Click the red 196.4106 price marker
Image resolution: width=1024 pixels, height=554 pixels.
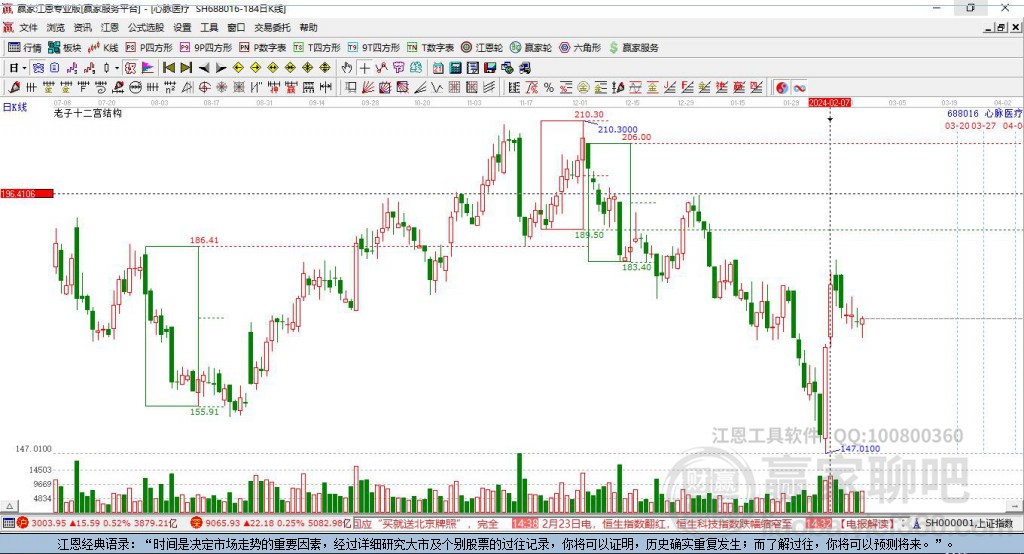coord(27,193)
